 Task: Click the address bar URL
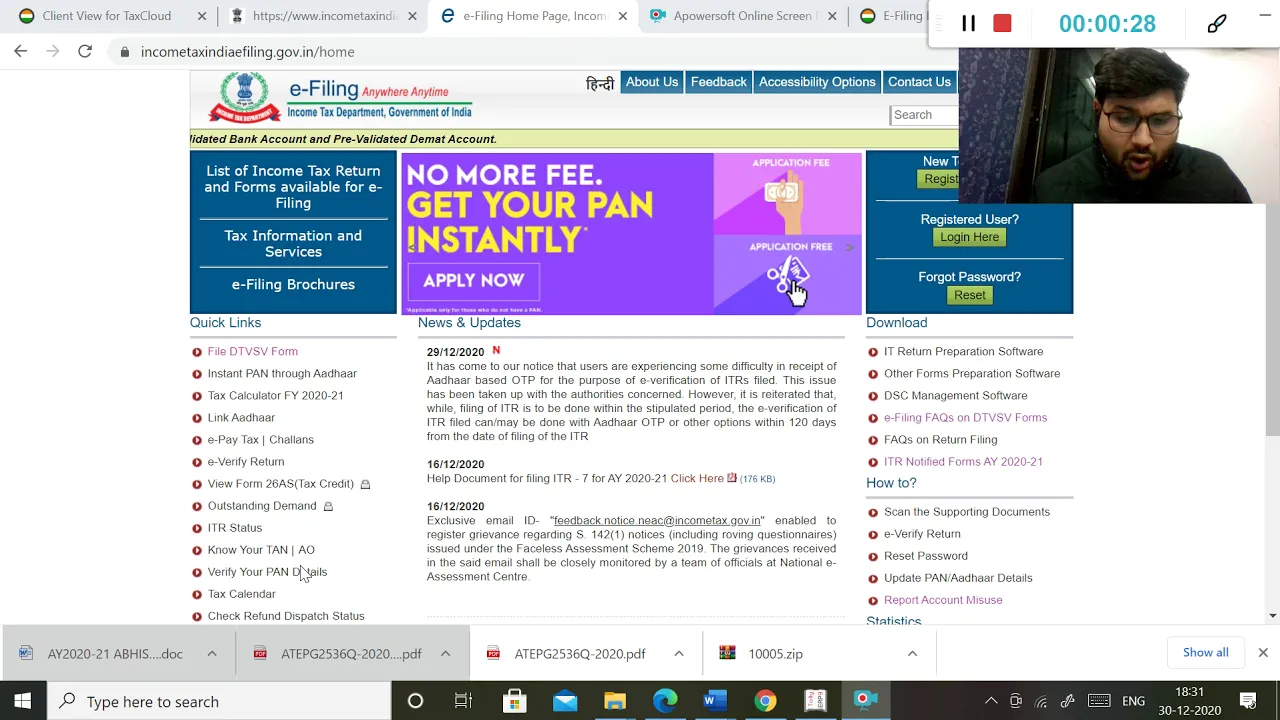[247, 52]
